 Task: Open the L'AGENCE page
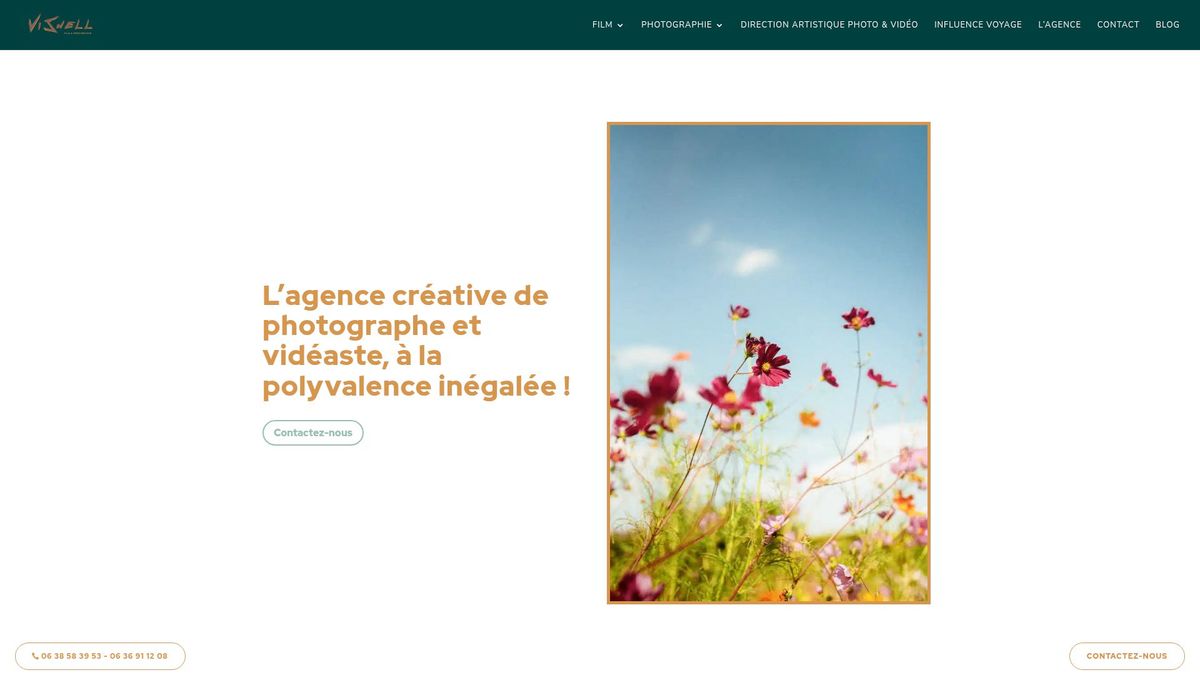pos(1059,22)
